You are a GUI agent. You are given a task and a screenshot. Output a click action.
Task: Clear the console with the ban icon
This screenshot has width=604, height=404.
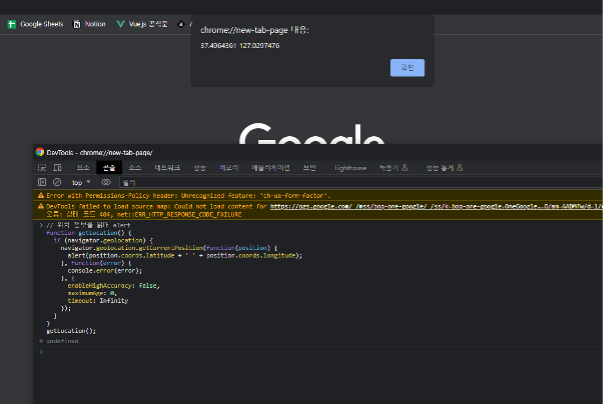[x=57, y=182]
